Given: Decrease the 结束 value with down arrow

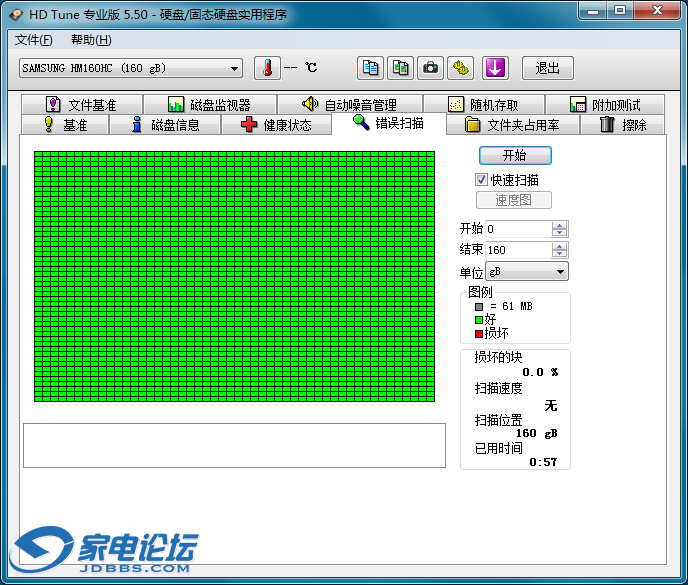Looking at the screenshot, I should [x=560, y=254].
